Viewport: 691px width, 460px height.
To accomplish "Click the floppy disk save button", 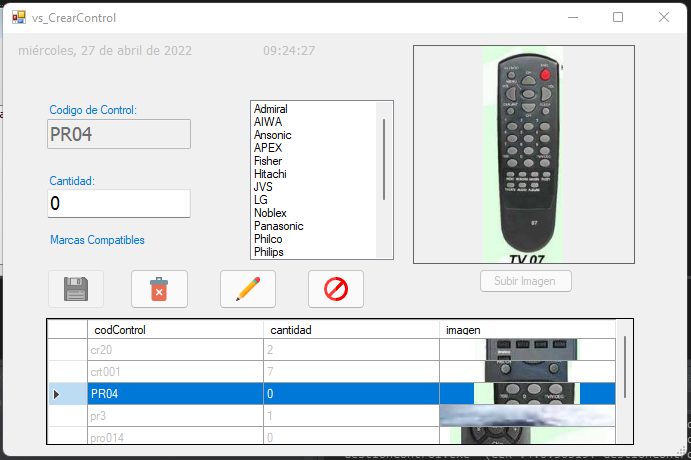I will [76, 289].
